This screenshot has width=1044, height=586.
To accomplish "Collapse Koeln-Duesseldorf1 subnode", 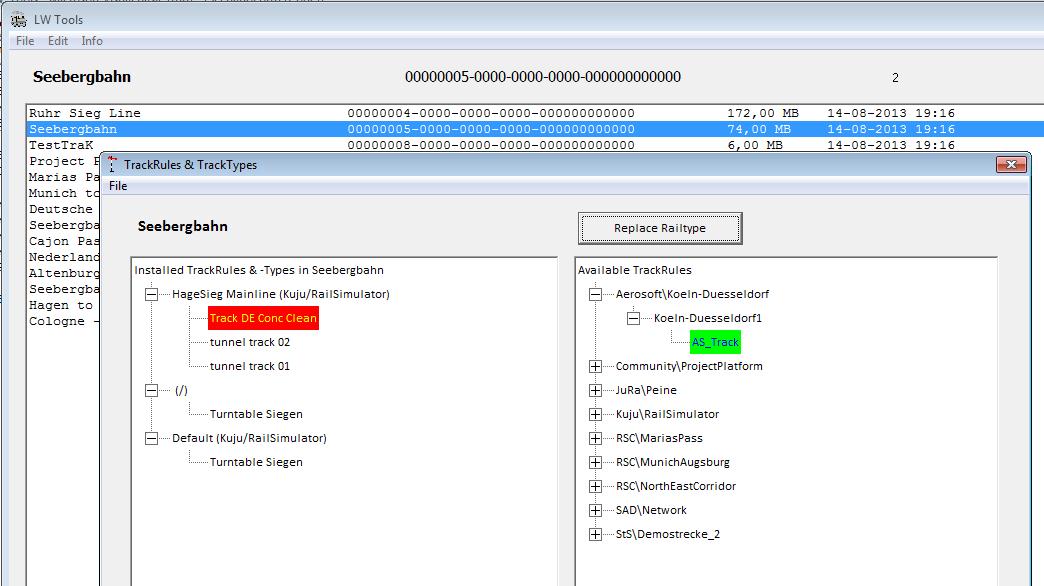I will (x=633, y=318).
